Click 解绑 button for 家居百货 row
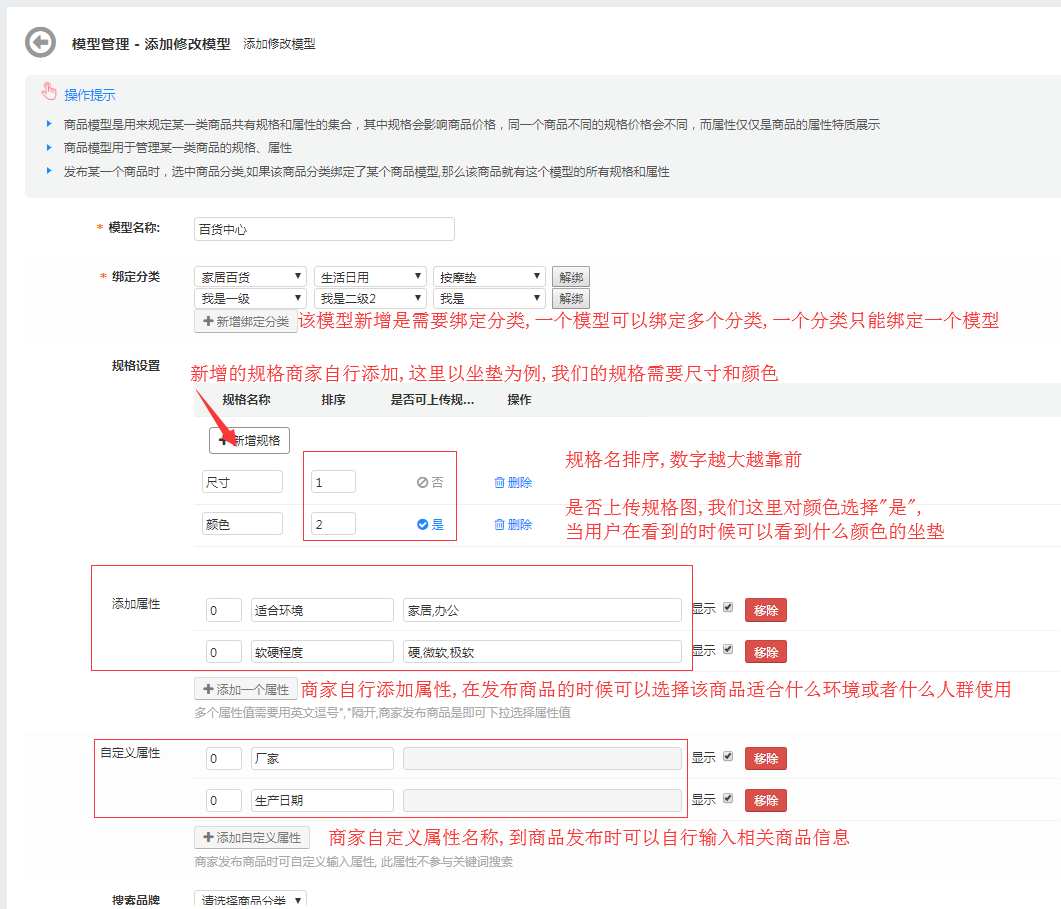Image resolution: width=1061 pixels, height=909 pixels. point(571,277)
